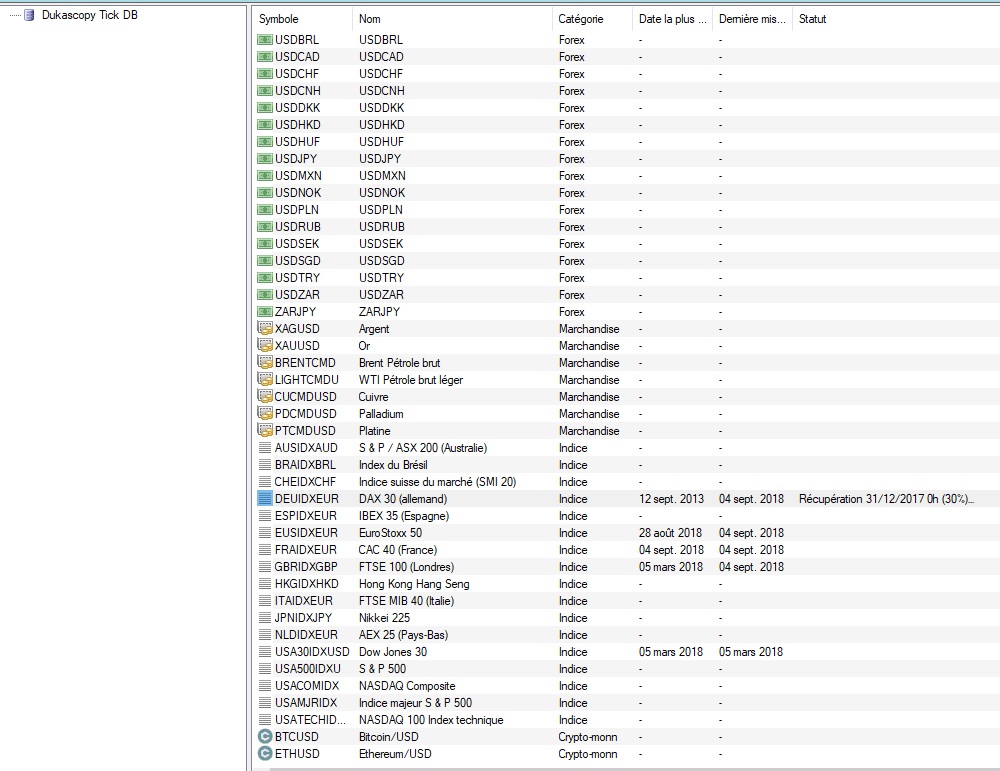
Task: Click 'Récupération 31/12/2017 0h (30%)' status
Action: coord(886,499)
